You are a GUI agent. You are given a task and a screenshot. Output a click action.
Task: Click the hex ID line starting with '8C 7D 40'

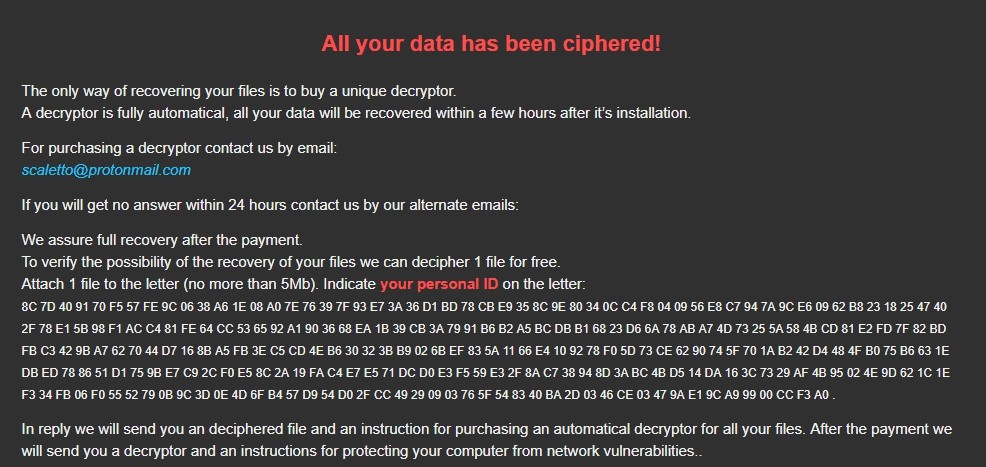[484, 306]
